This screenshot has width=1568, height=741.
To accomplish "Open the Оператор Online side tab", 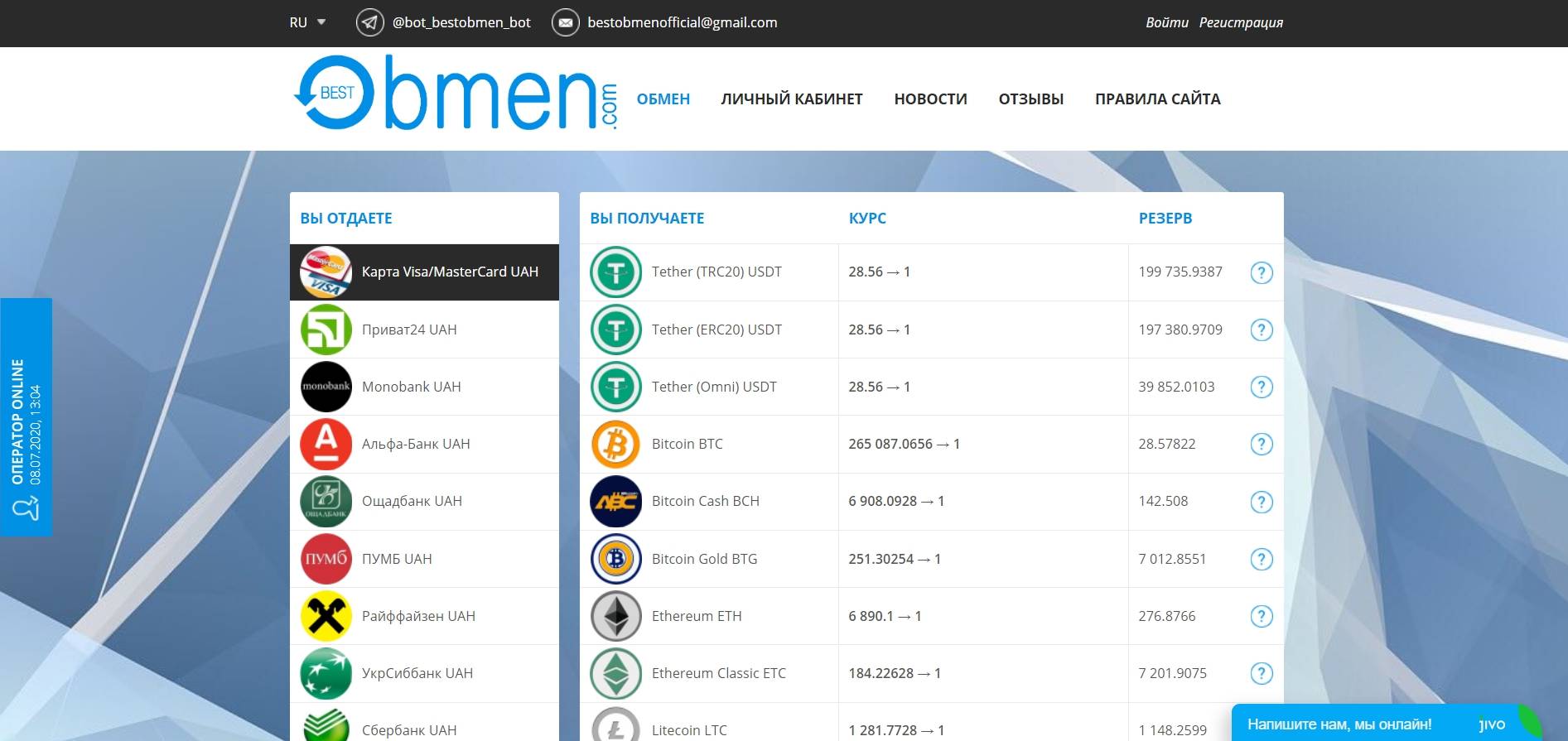I will [26, 416].
